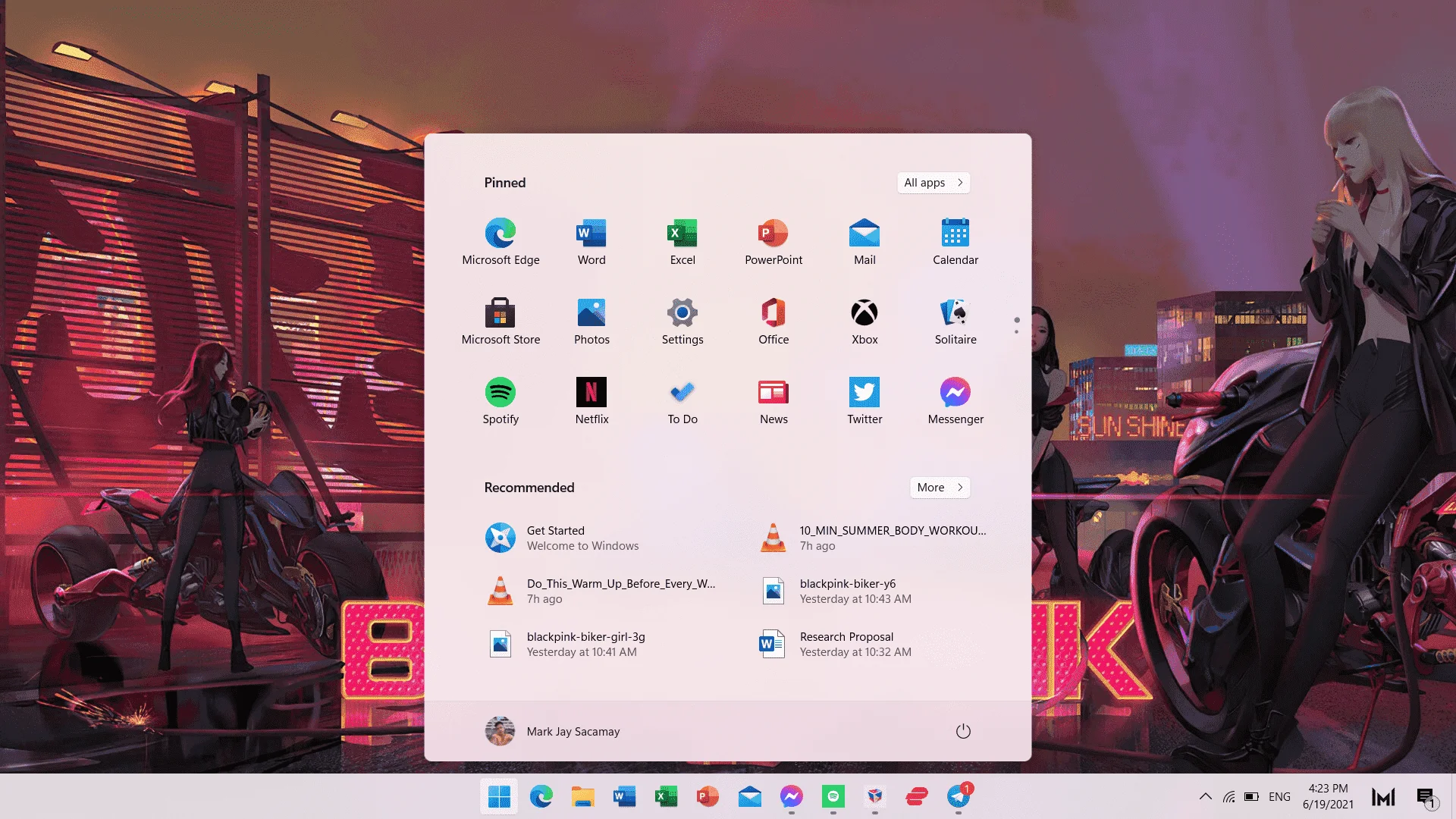The height and width of the screenshot is (819, 1456).
Task: Open the pinned Calendar app
Action: click(x=955, y=242)
